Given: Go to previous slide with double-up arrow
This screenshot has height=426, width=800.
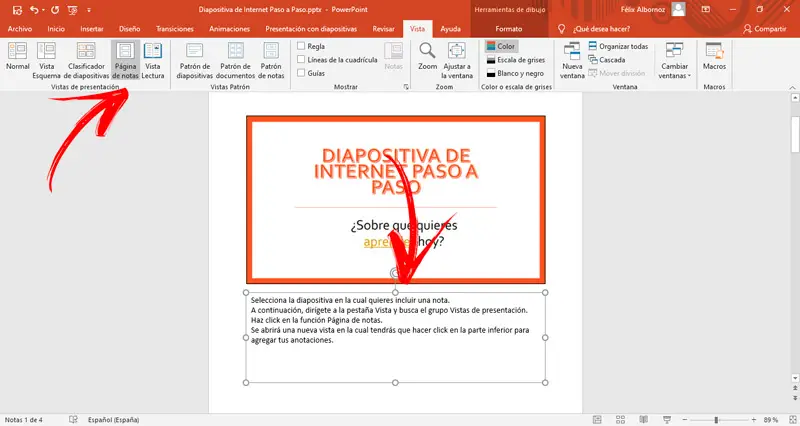Looking at the screenshot, I should click(795, 389).
